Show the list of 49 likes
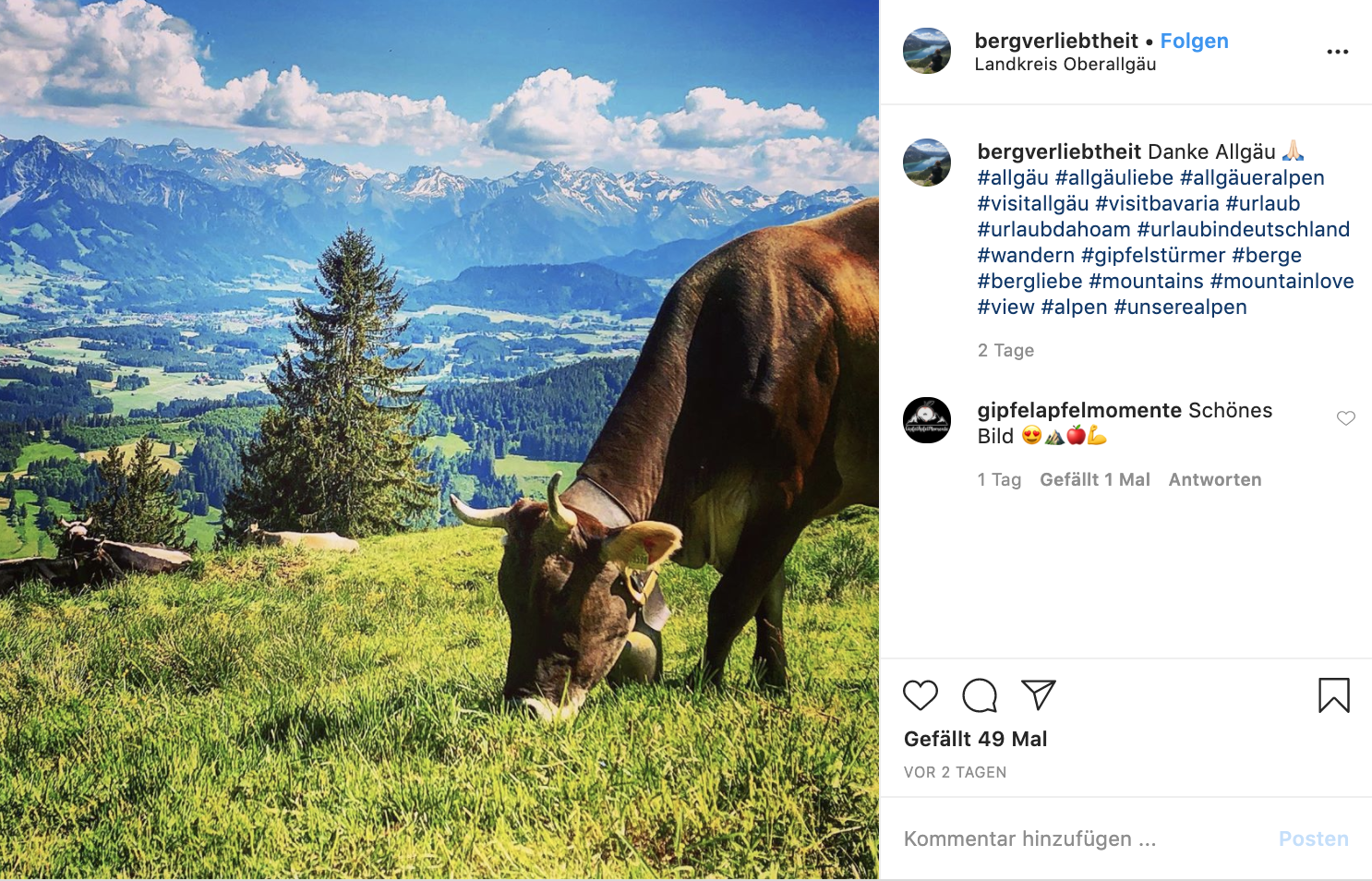 click(x=975, y=739)
